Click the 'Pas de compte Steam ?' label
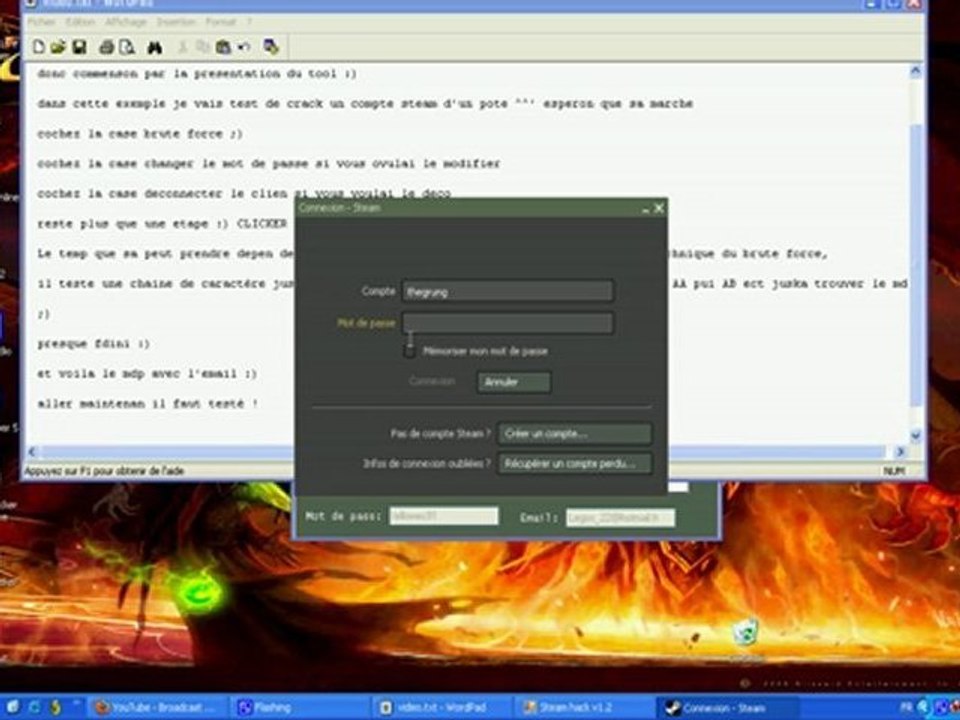 coord(440,433)
